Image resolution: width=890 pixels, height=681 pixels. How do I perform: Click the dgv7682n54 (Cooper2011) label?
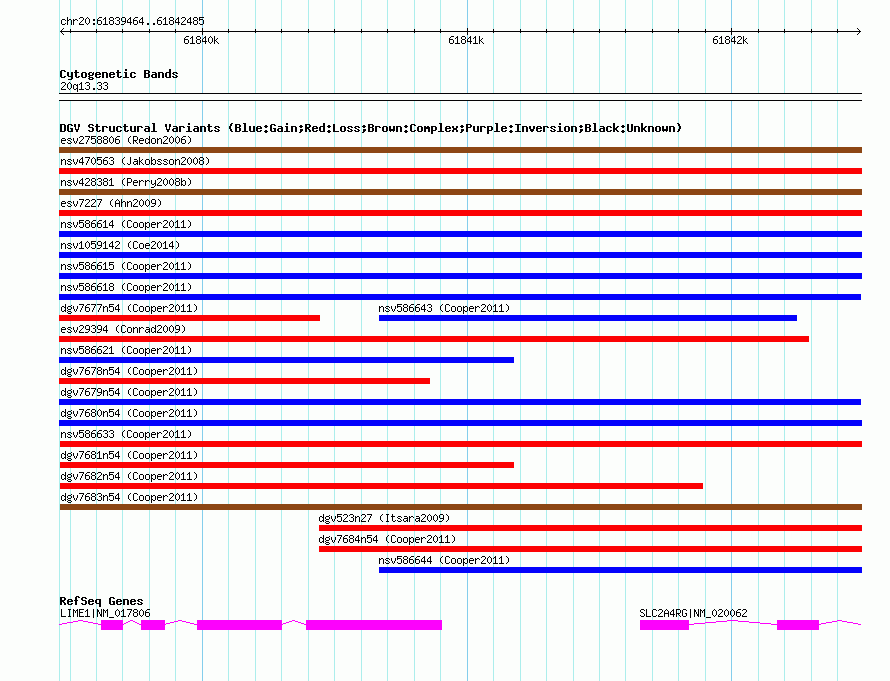pos(129,476)
